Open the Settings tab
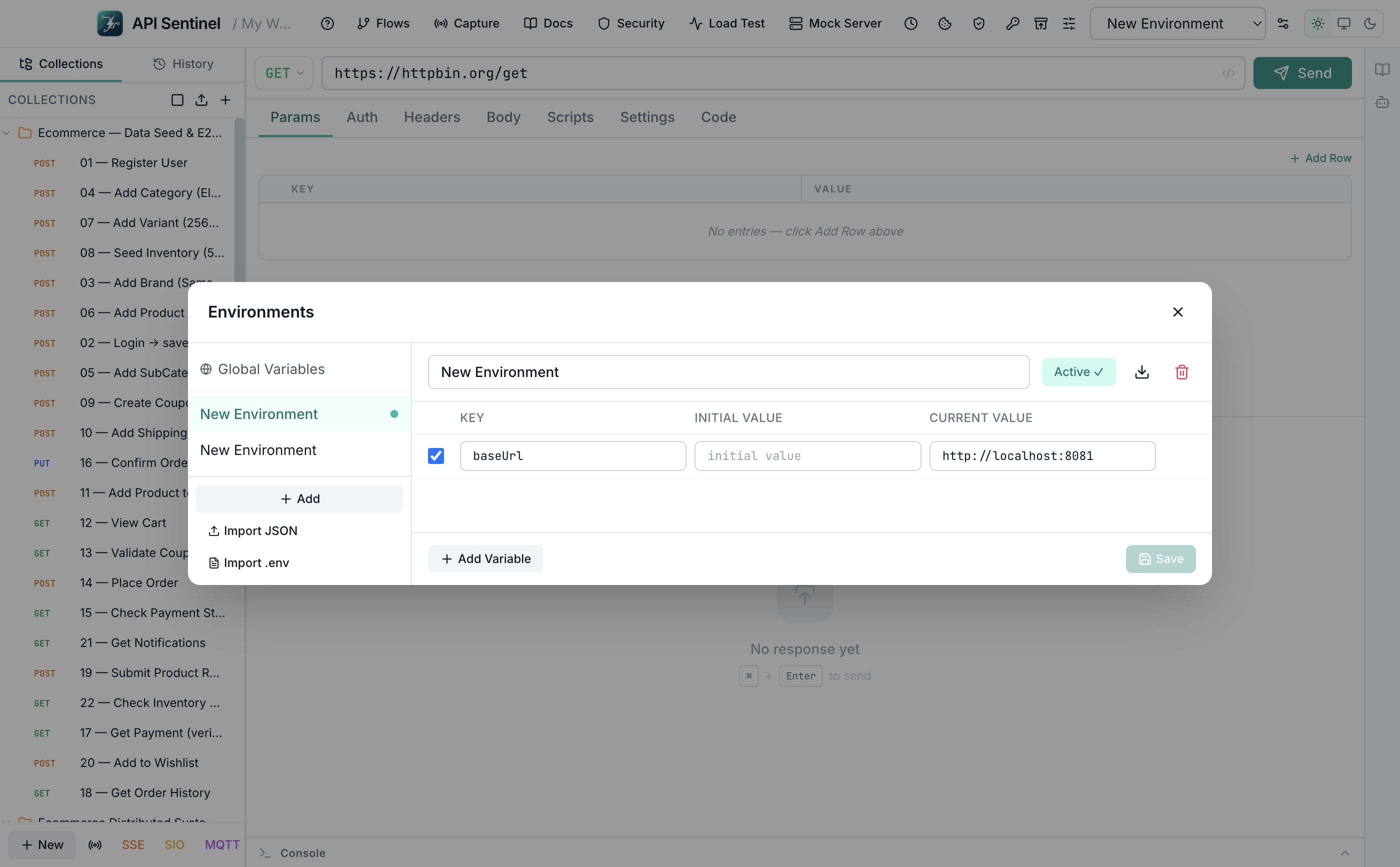1400x867 pixels. [647, 117]
